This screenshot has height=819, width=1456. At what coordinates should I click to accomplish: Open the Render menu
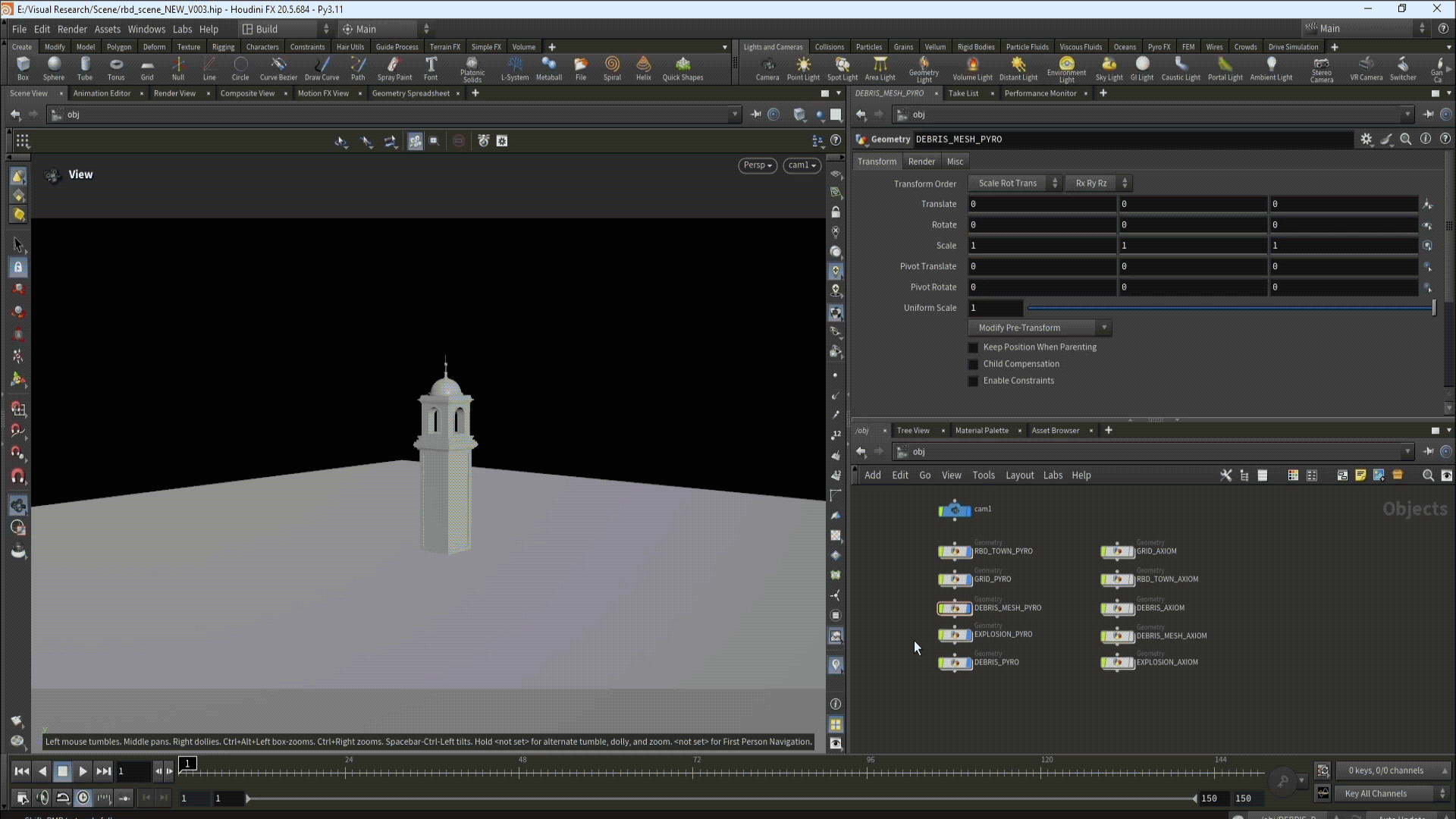tap(72, 29)
